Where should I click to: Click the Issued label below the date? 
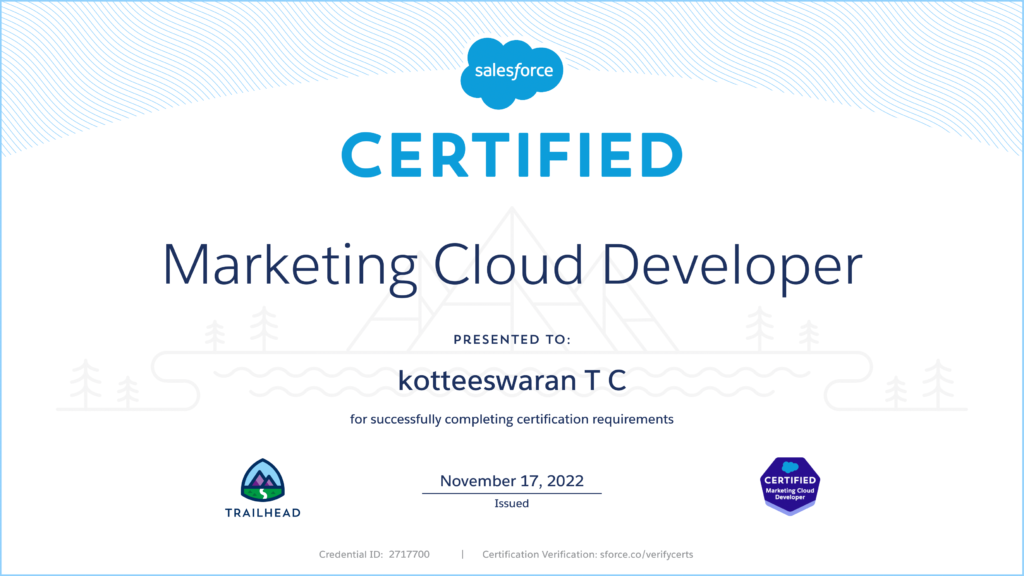512,504
